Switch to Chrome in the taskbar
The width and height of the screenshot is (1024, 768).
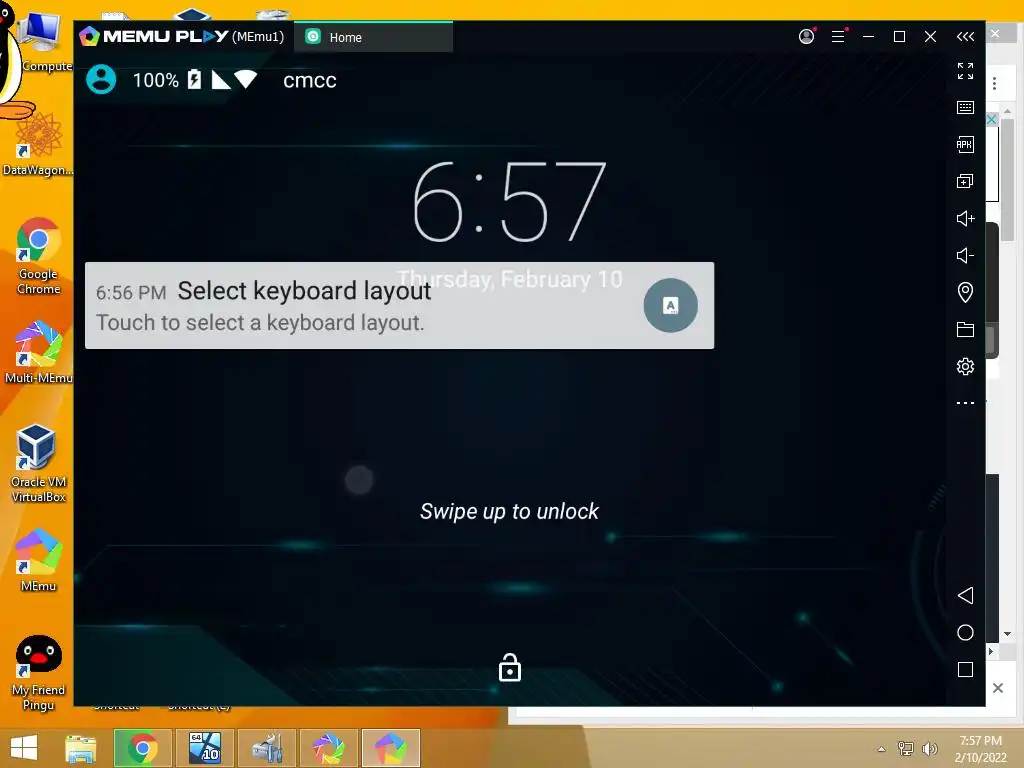[x=143, y=748]
